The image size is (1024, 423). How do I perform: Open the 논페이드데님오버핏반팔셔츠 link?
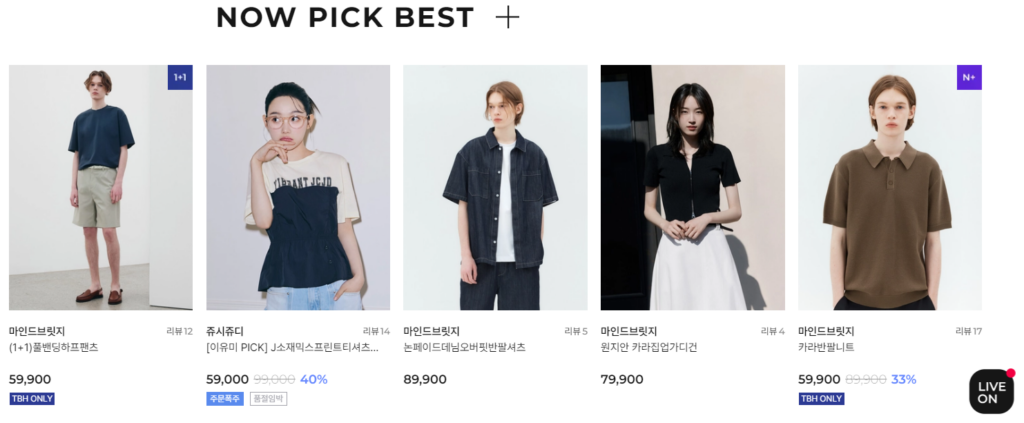coord(464,347)
